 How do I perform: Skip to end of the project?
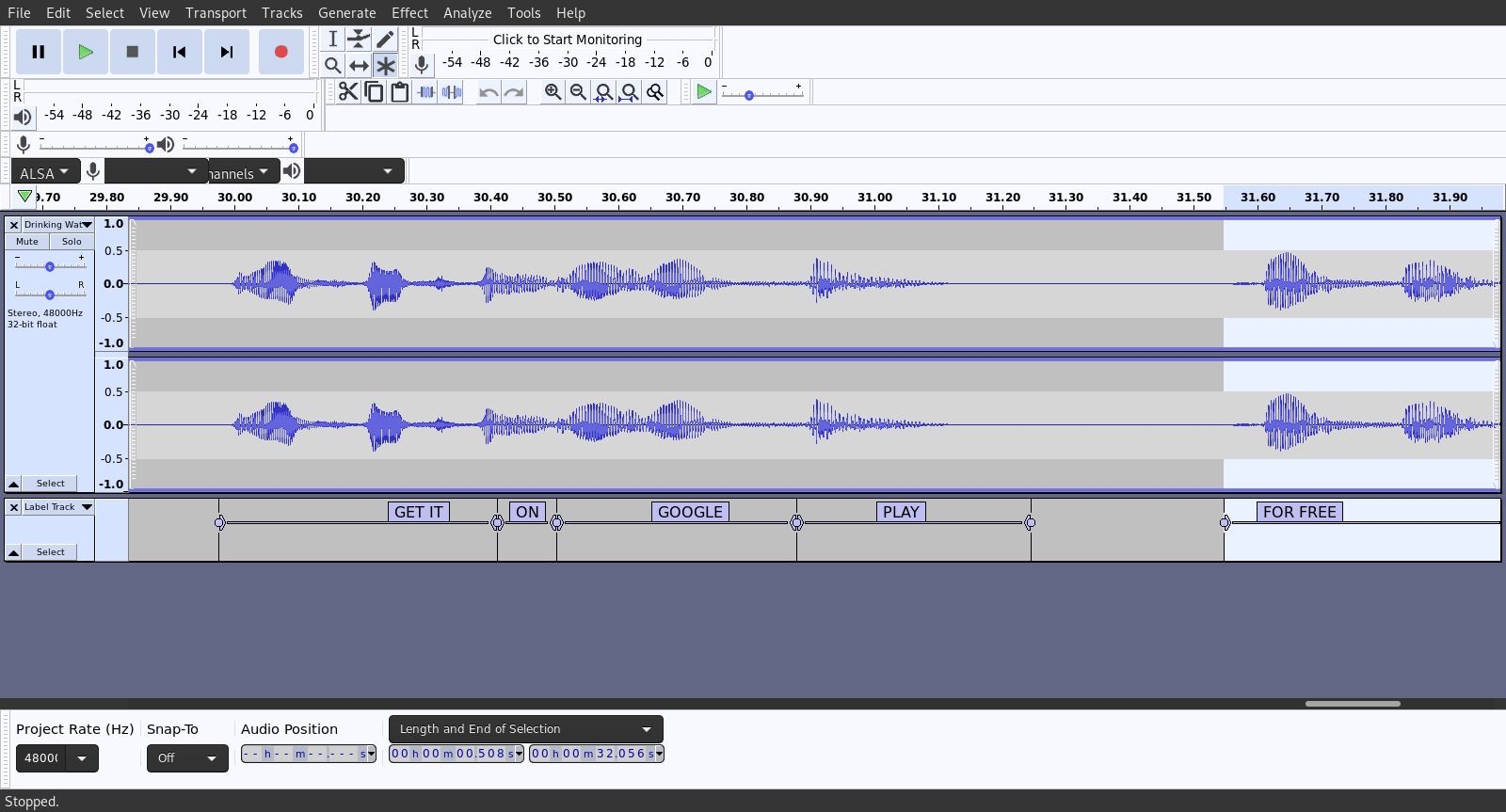[x=227, y=52]
